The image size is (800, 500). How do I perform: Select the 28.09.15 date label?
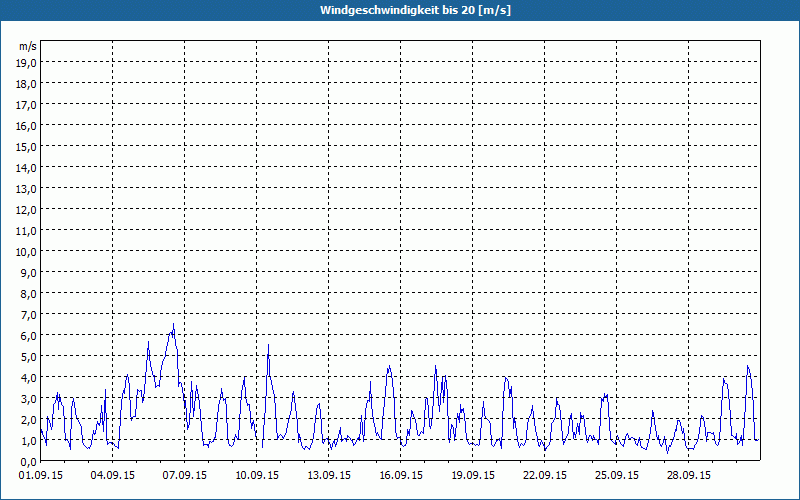tap(688, 476)
